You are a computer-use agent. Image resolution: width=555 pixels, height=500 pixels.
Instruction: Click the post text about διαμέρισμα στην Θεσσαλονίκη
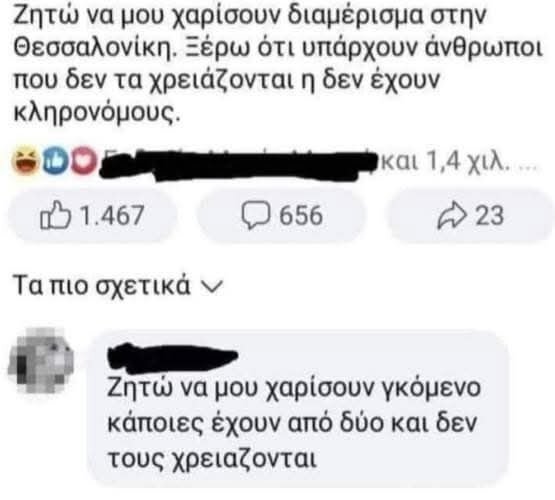coord(278,64)
